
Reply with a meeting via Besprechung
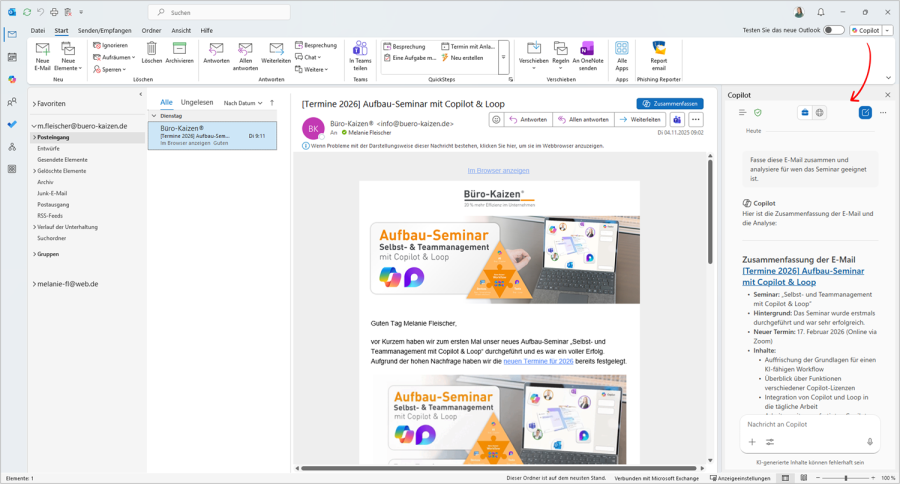tap(316, 45)
